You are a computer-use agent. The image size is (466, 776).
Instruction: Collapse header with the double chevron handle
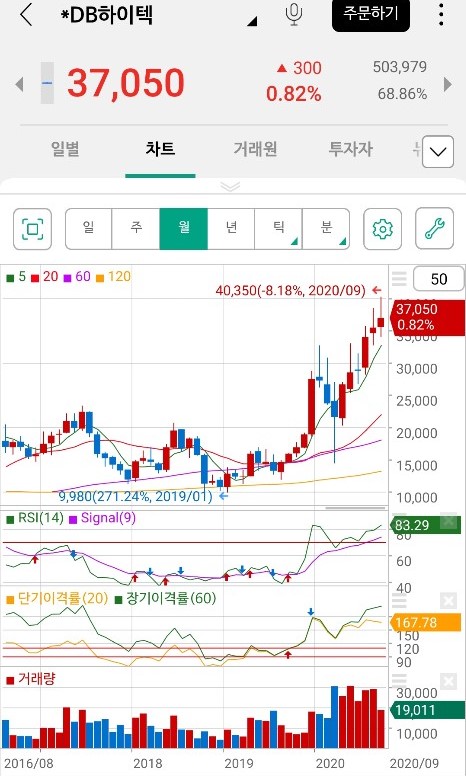pos(230,187)
